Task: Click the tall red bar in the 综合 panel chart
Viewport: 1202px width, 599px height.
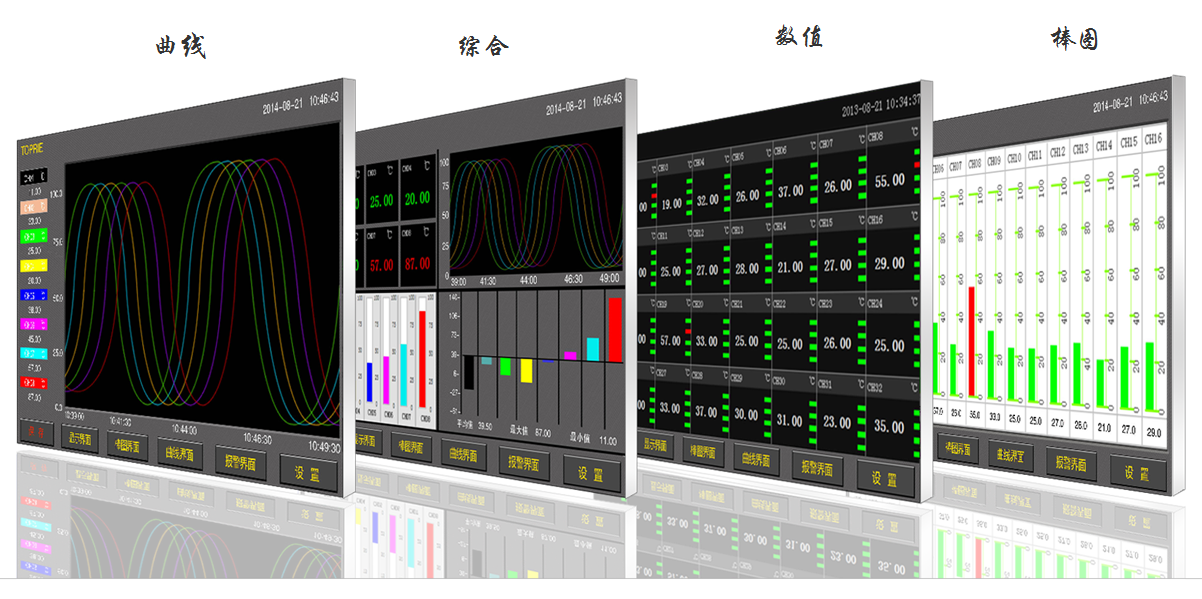Action: point(615,329)
